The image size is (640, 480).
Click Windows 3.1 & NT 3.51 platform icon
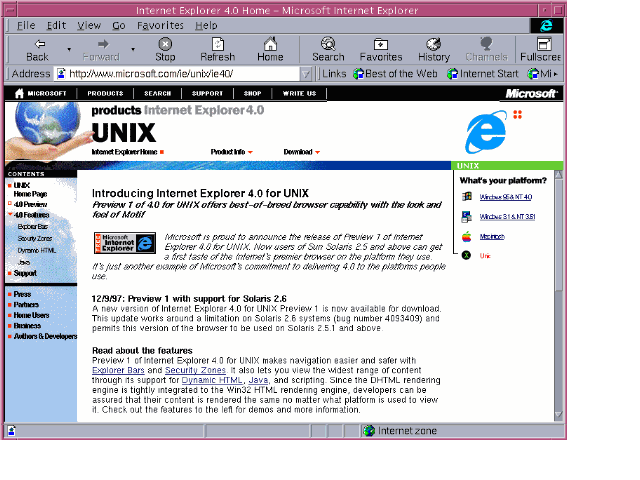point(467,217)
